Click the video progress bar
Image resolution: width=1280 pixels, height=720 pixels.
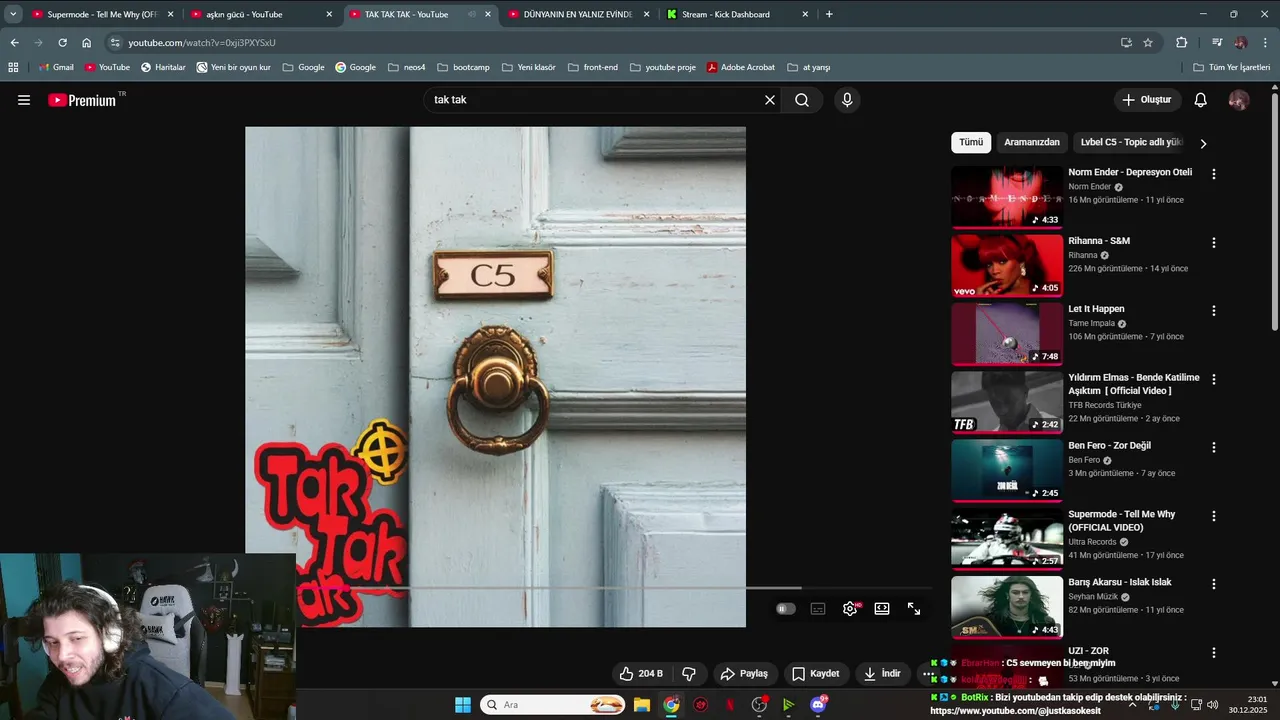coord(590,588)
